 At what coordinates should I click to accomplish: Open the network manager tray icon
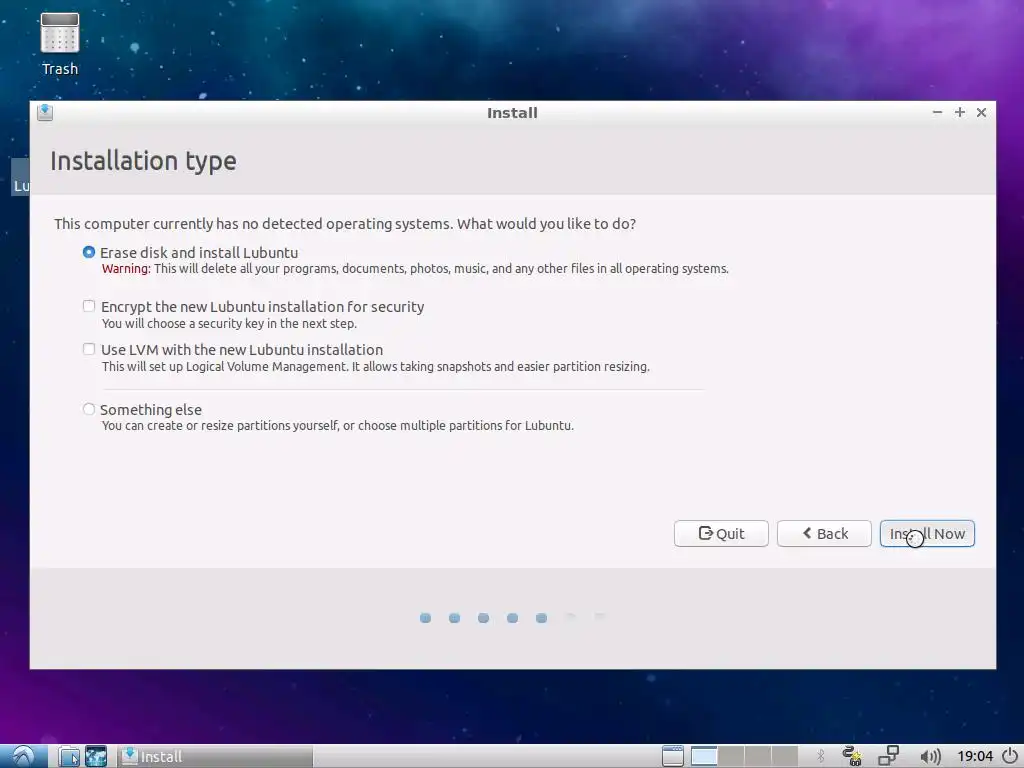tap(852, 756)
